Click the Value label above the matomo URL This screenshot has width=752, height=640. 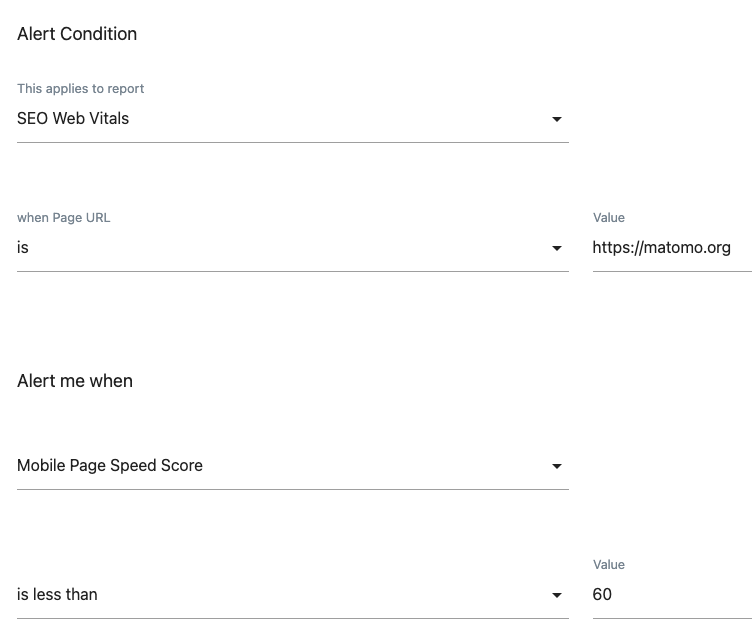pyautogui.click(x=608, y=218)
